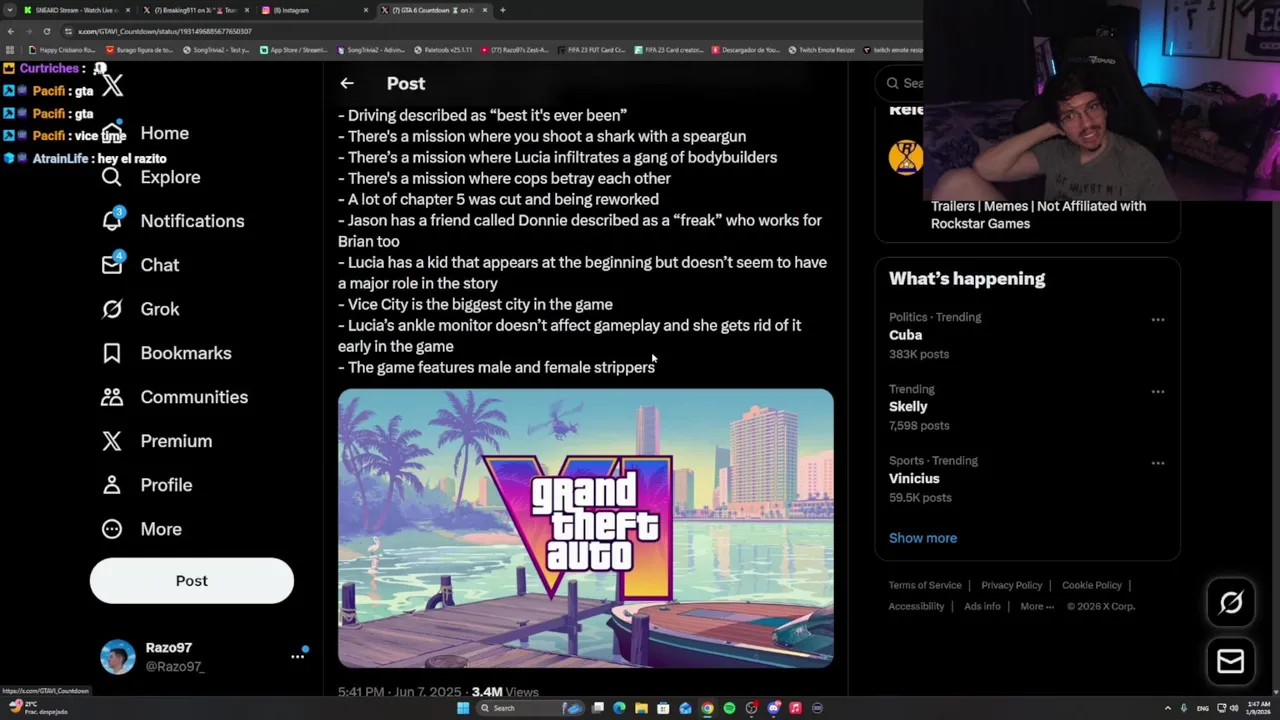Open Razo97 profile avatar at bottom

click(118, 656)
